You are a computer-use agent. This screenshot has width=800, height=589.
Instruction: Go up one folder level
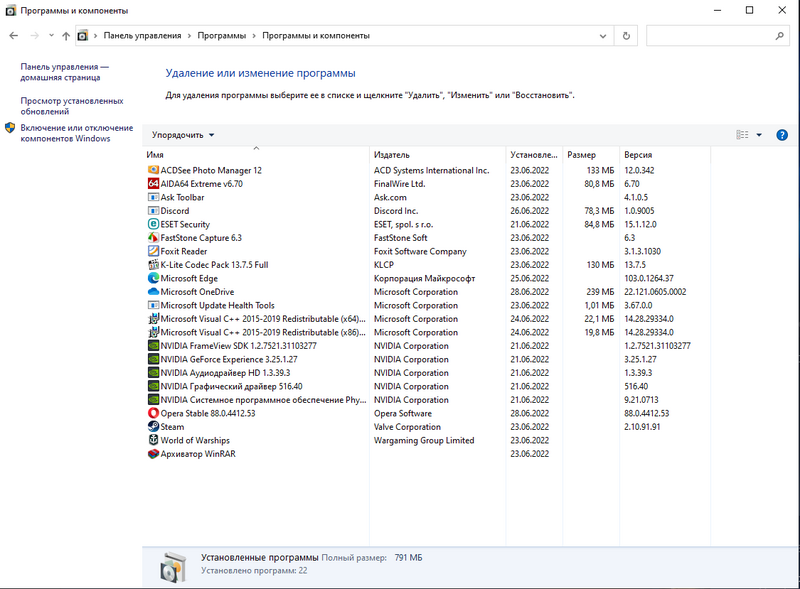[66, 36]
